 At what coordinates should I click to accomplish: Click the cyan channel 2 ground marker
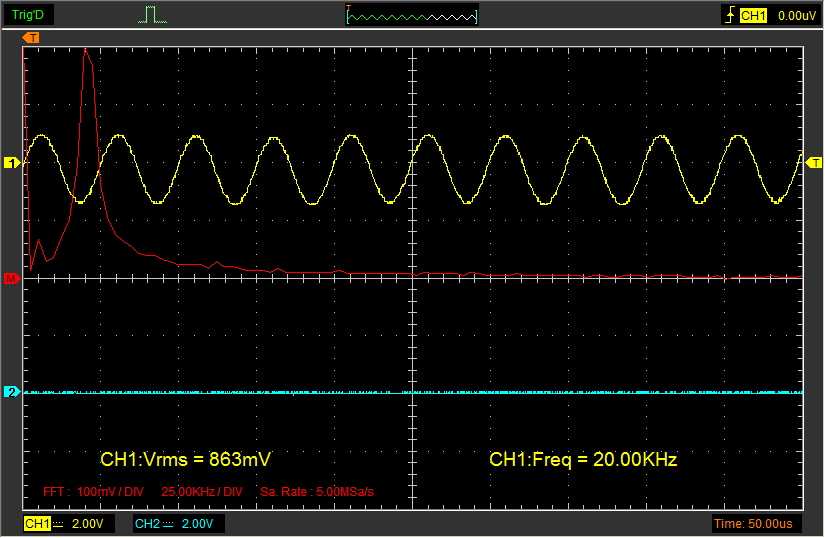12,392
